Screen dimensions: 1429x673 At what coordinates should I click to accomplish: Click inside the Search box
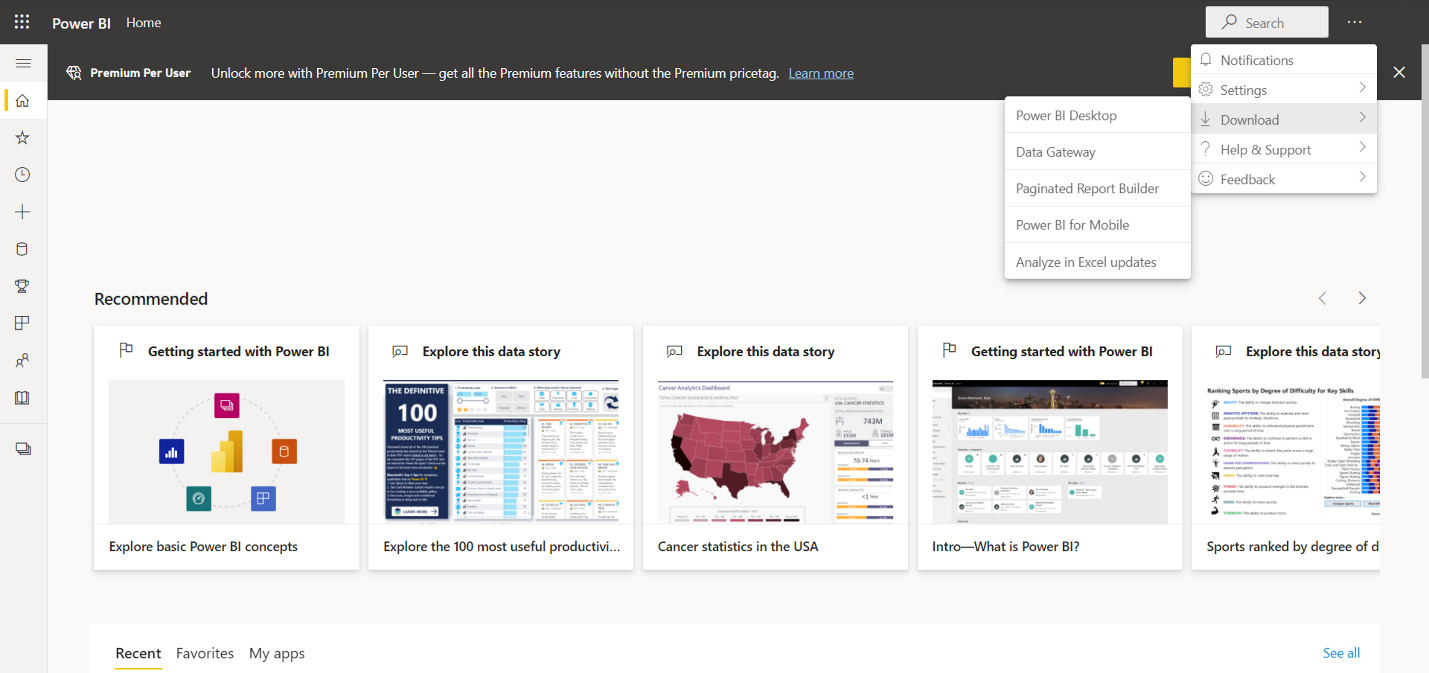tap(1267, 23)
